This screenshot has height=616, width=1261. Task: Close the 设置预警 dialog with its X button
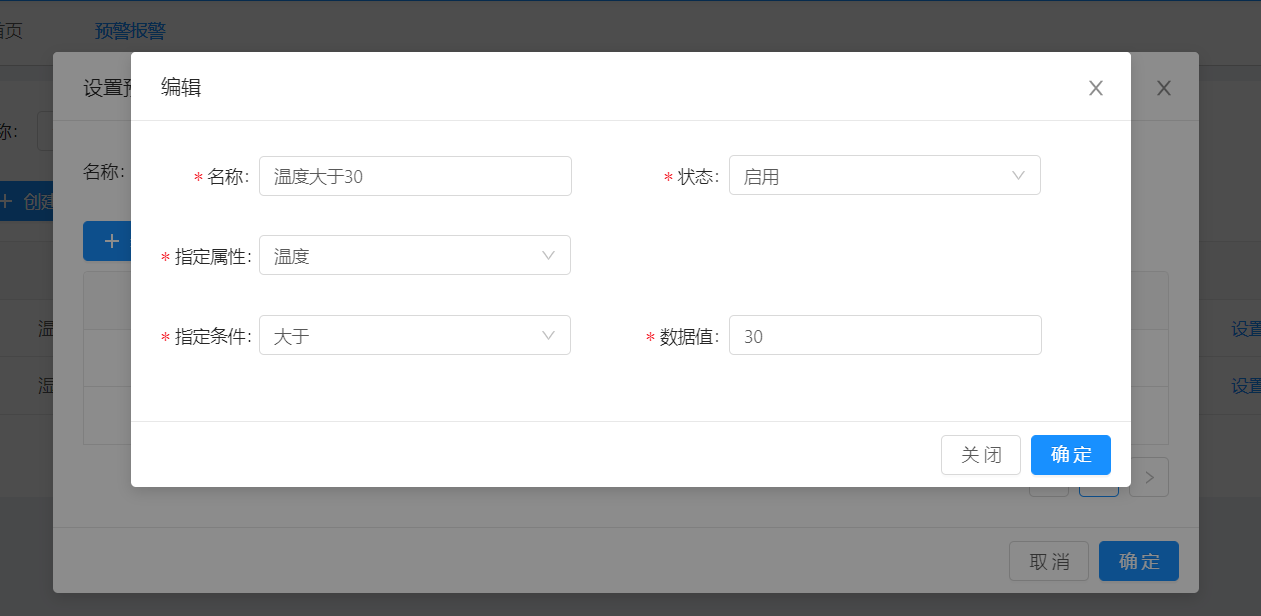pyautogui.click(x=1163, y=88)
